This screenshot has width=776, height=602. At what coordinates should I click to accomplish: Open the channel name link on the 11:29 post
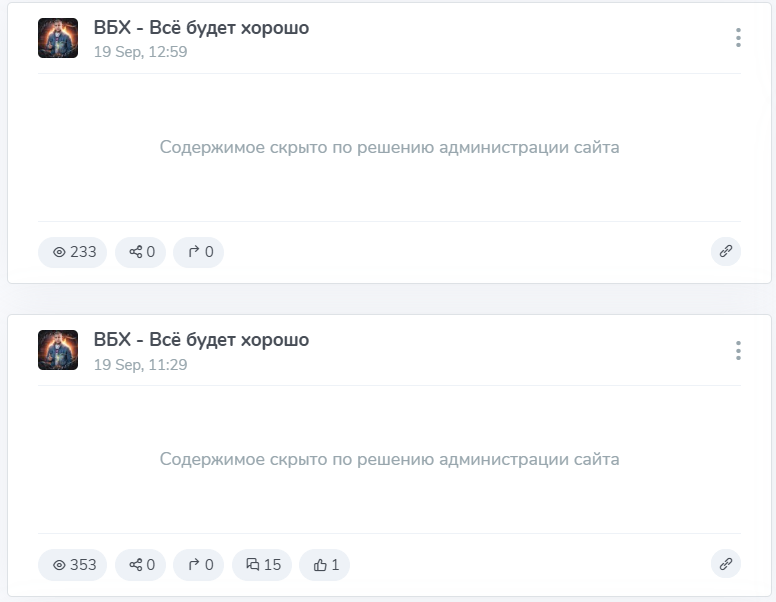click(x=201, y=340)
